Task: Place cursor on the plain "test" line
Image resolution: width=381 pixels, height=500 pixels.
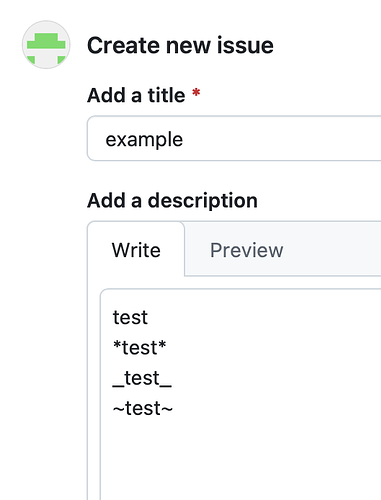Action: point(130,317)
